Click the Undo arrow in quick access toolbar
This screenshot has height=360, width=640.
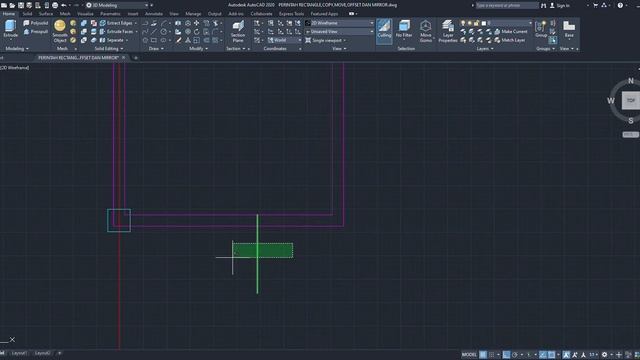(64, 5)
